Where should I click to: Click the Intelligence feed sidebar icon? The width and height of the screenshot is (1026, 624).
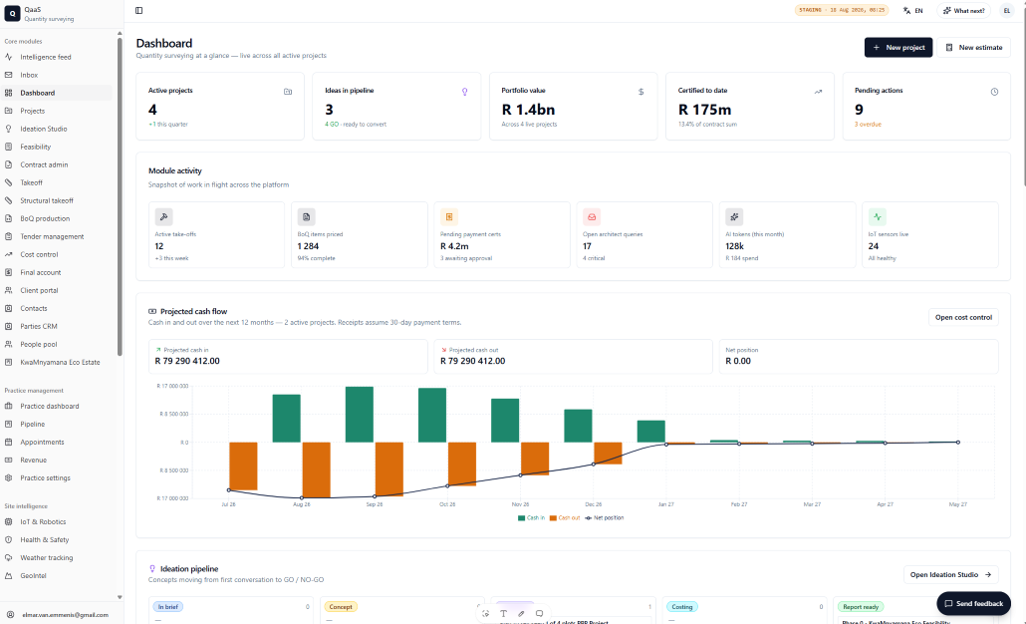[x=9, y=57]
